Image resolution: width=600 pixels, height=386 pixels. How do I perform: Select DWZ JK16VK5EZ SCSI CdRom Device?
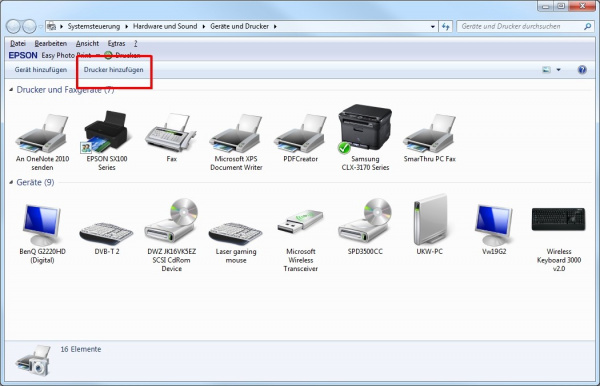coord(171,235)
